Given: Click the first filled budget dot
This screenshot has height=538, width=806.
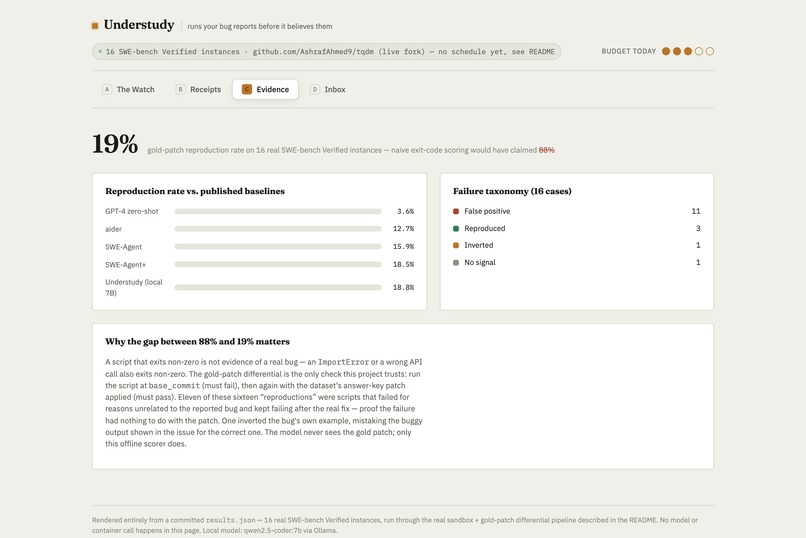Looking at the screenshot, I should 666,51.
